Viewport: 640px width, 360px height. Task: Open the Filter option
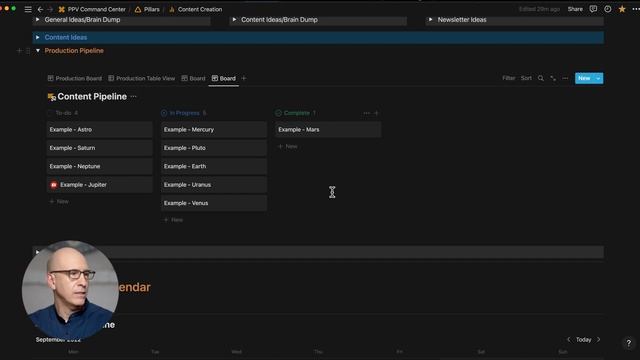tap(509, 78)
